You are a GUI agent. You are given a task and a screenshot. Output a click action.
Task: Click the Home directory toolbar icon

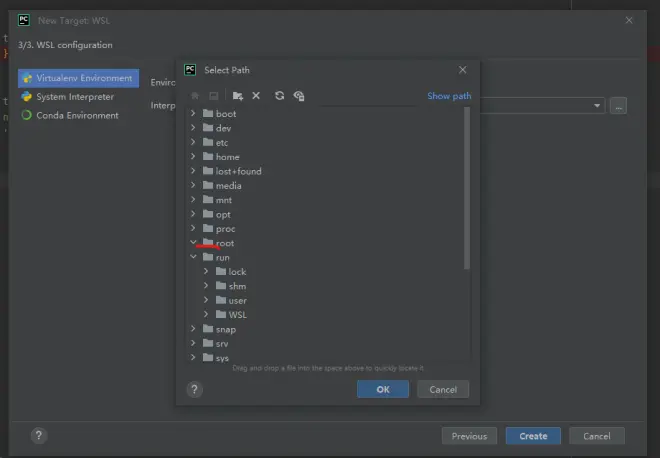click(195, 96)
